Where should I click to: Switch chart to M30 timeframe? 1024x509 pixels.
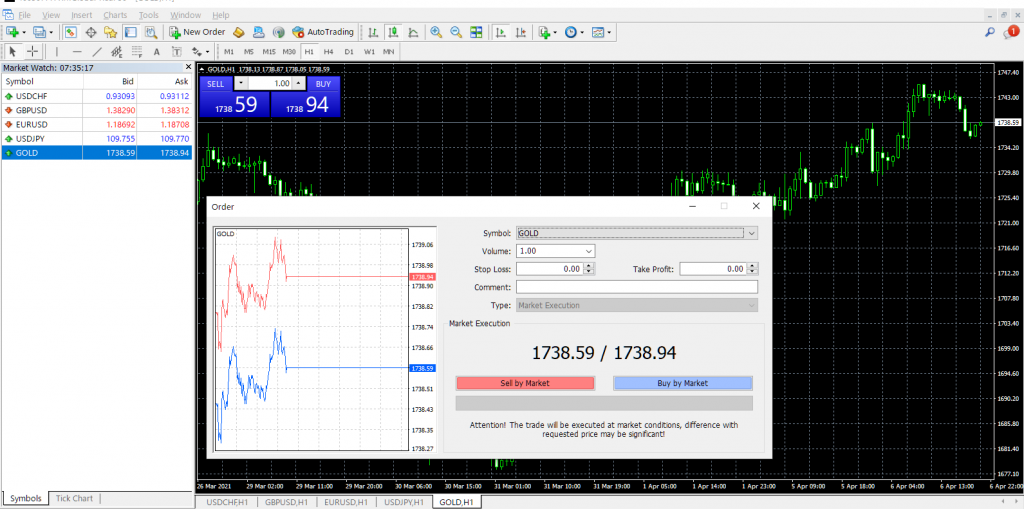289,52
